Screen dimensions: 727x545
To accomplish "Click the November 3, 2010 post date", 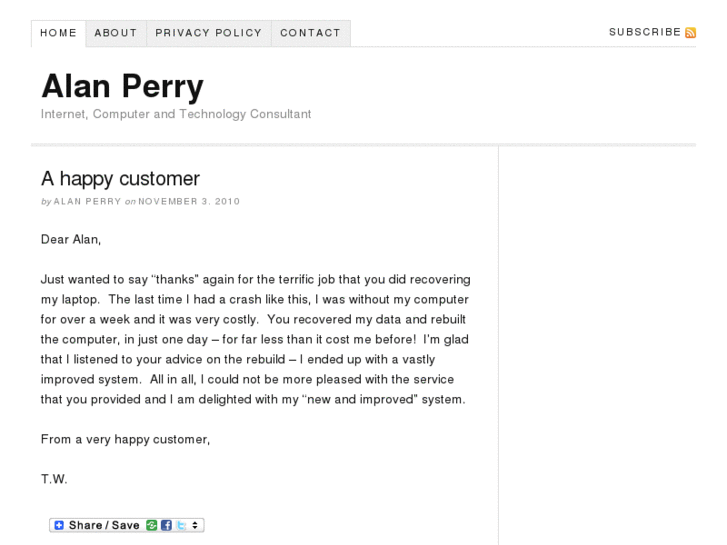I will point(189,202).
